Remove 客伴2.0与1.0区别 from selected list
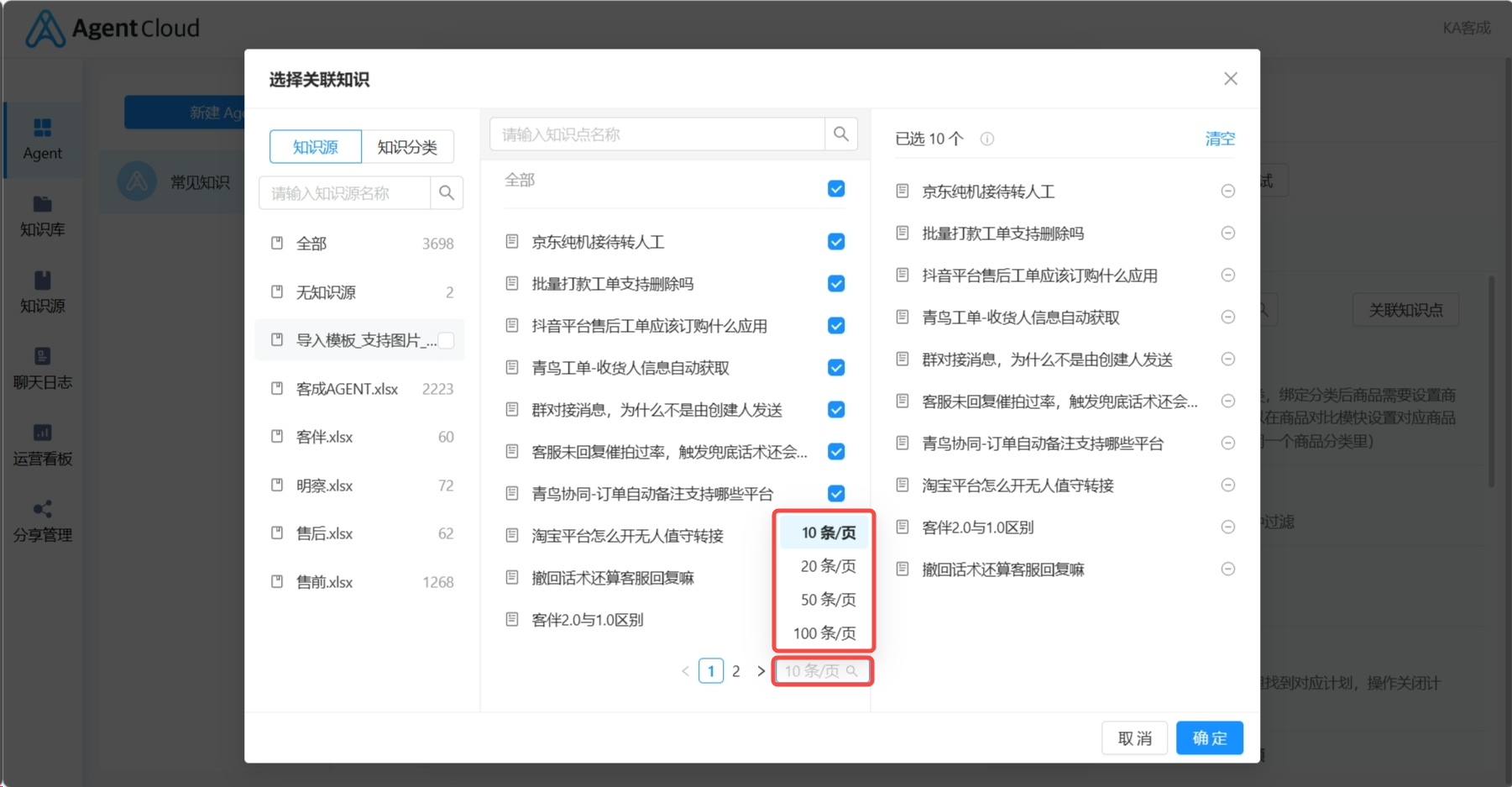 coord(1227,527)
